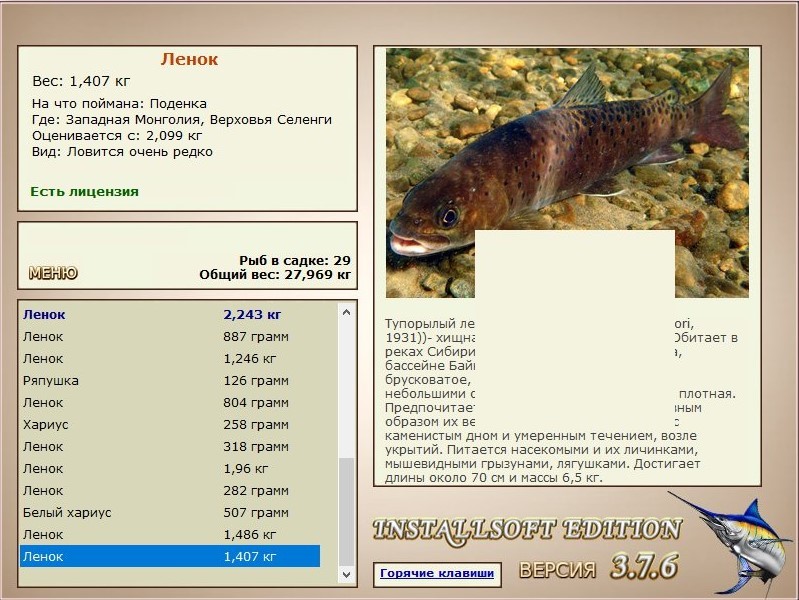799x600 pixels.
Task: Click the lenok fish photo
Action: tap(567, 173)
